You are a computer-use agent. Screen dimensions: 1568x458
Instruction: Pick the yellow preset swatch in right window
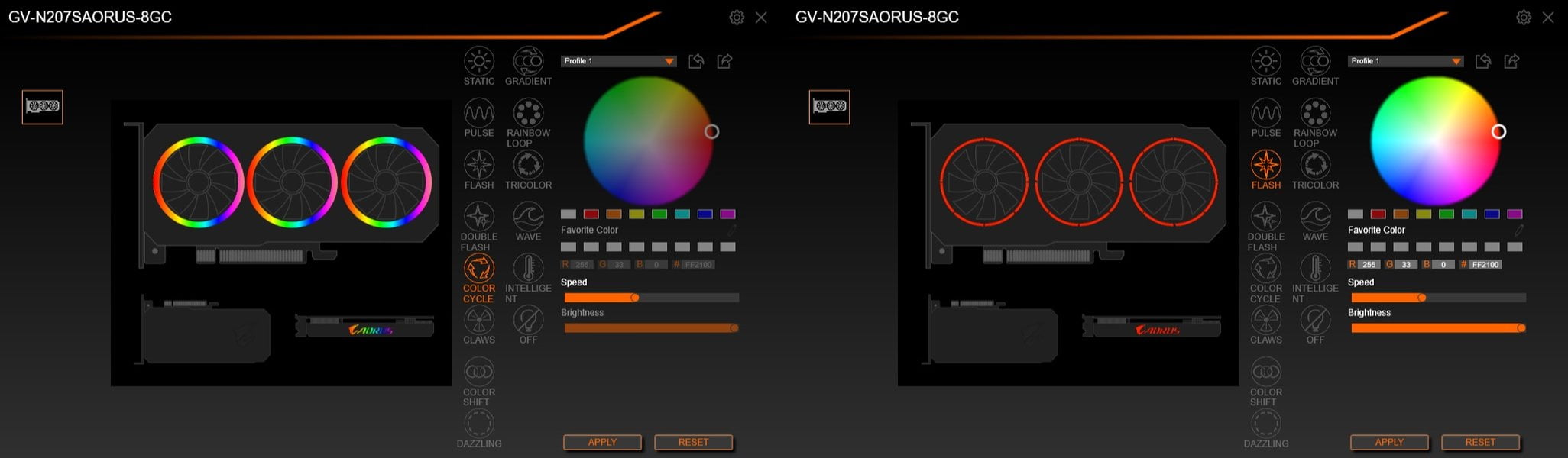point(1424,214)
